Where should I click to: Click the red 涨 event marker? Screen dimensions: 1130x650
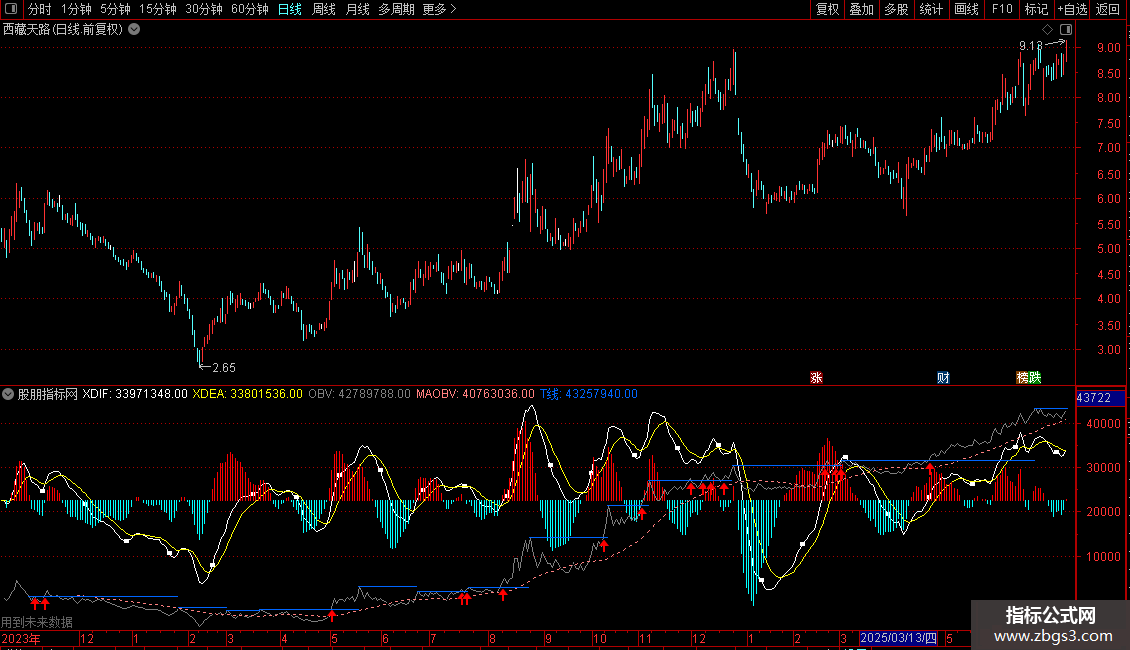click(816, 378)
